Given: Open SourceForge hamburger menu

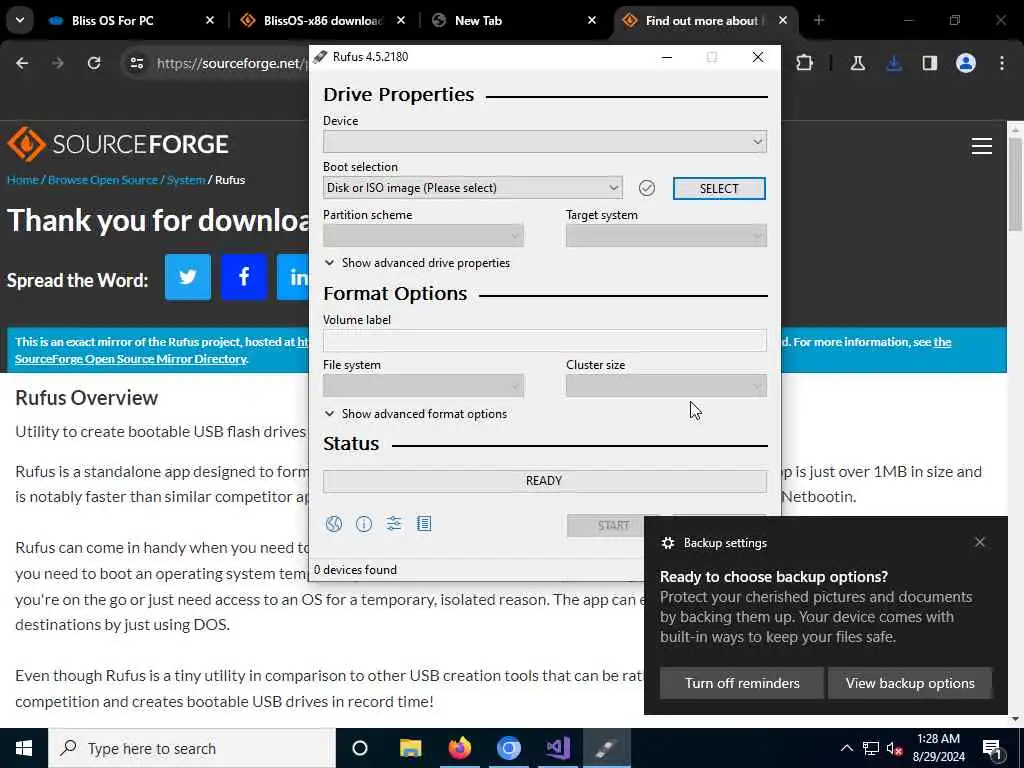Looking at the screenshot, I should point(982,146).
